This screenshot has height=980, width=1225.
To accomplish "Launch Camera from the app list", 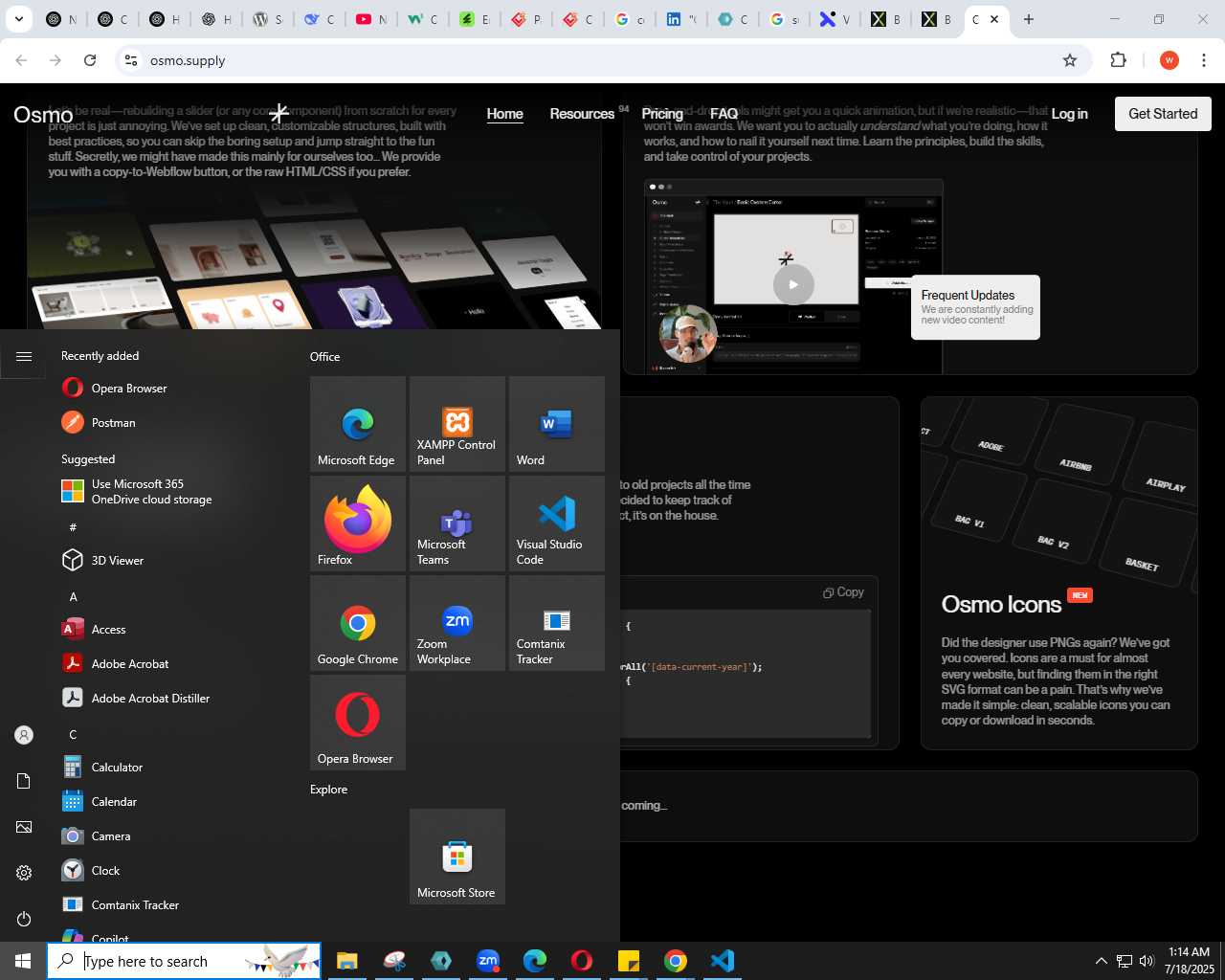I will [172, 836].
